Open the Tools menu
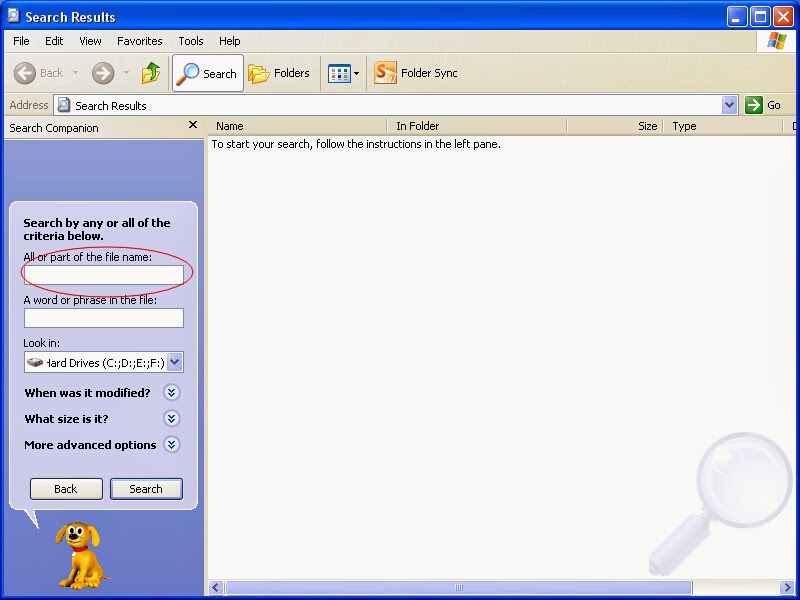The height and width of the screenshot is (600, 800). point(190,41)
